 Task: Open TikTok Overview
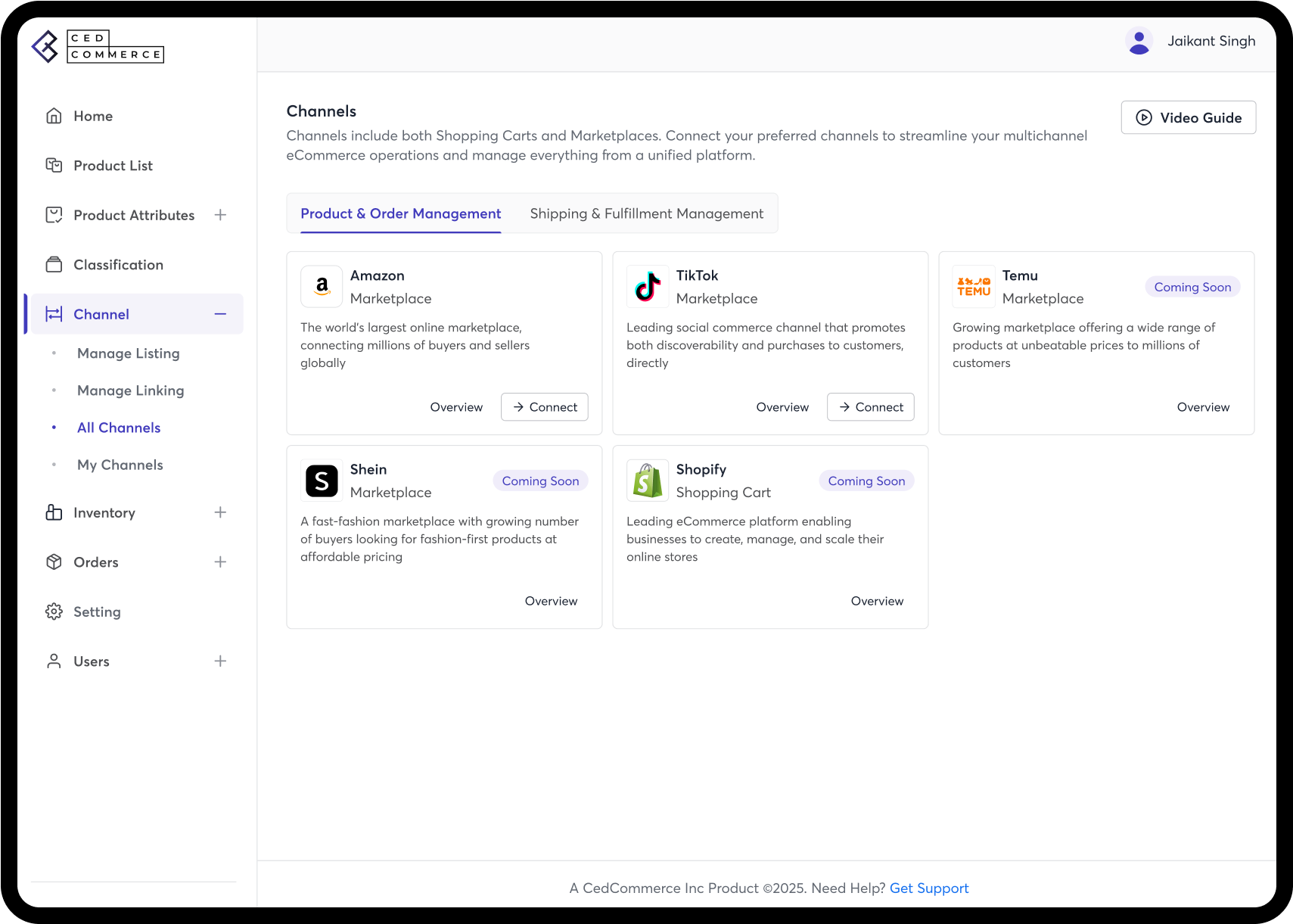782,407
